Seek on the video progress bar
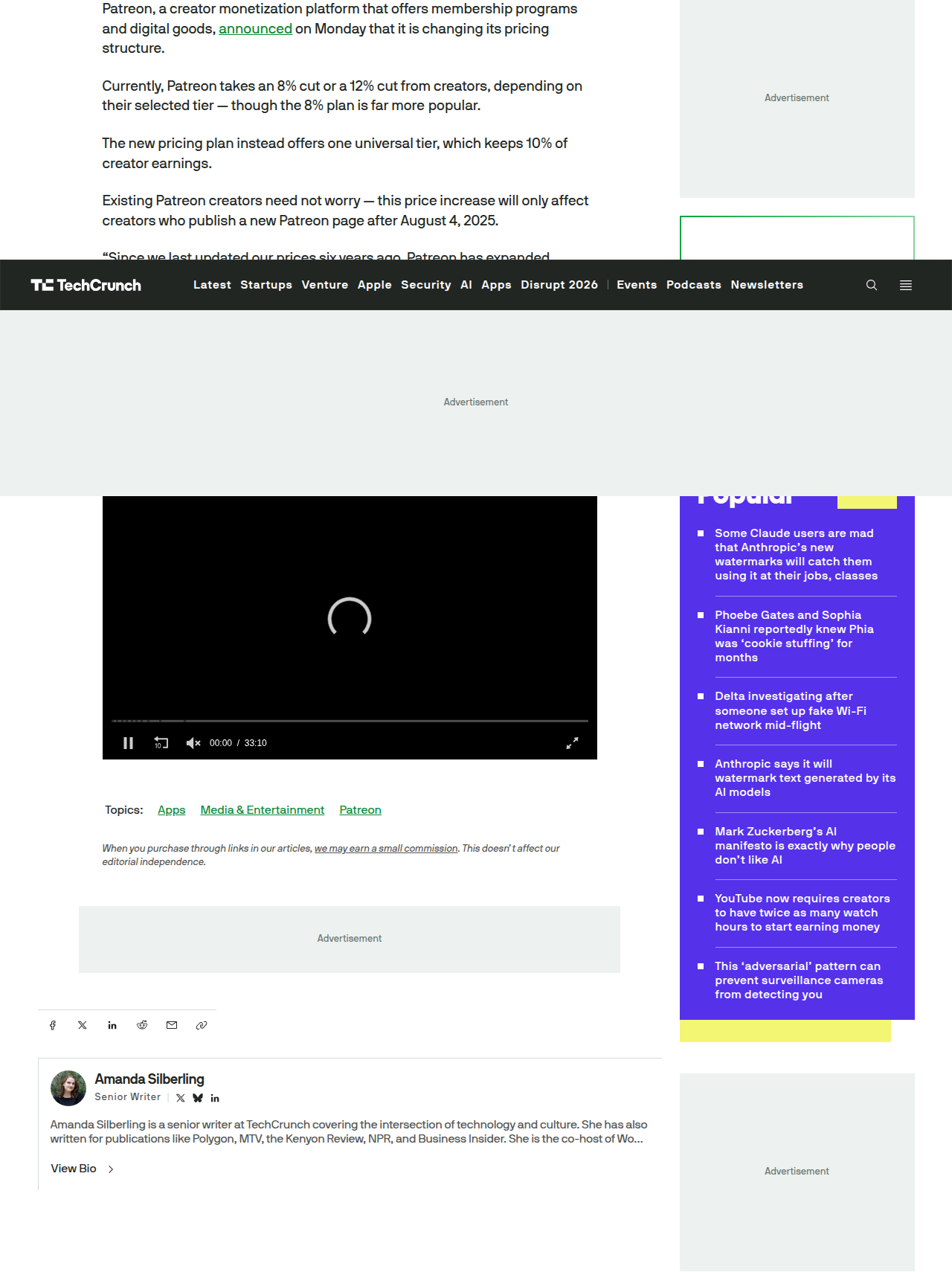Image resolution: width=952 pixels, height=1272 pixels. 350,721
